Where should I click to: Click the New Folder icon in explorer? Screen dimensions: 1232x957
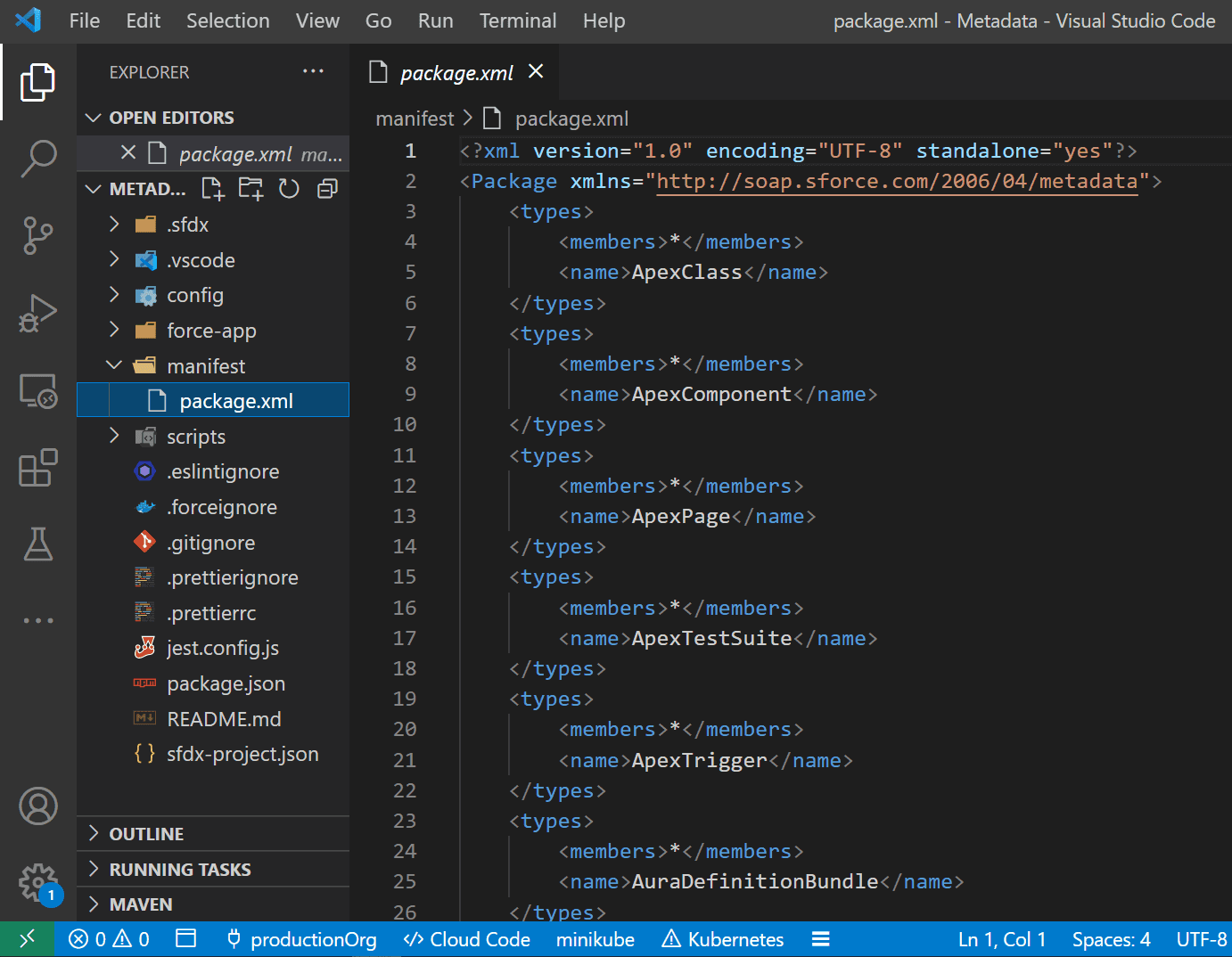251,189
